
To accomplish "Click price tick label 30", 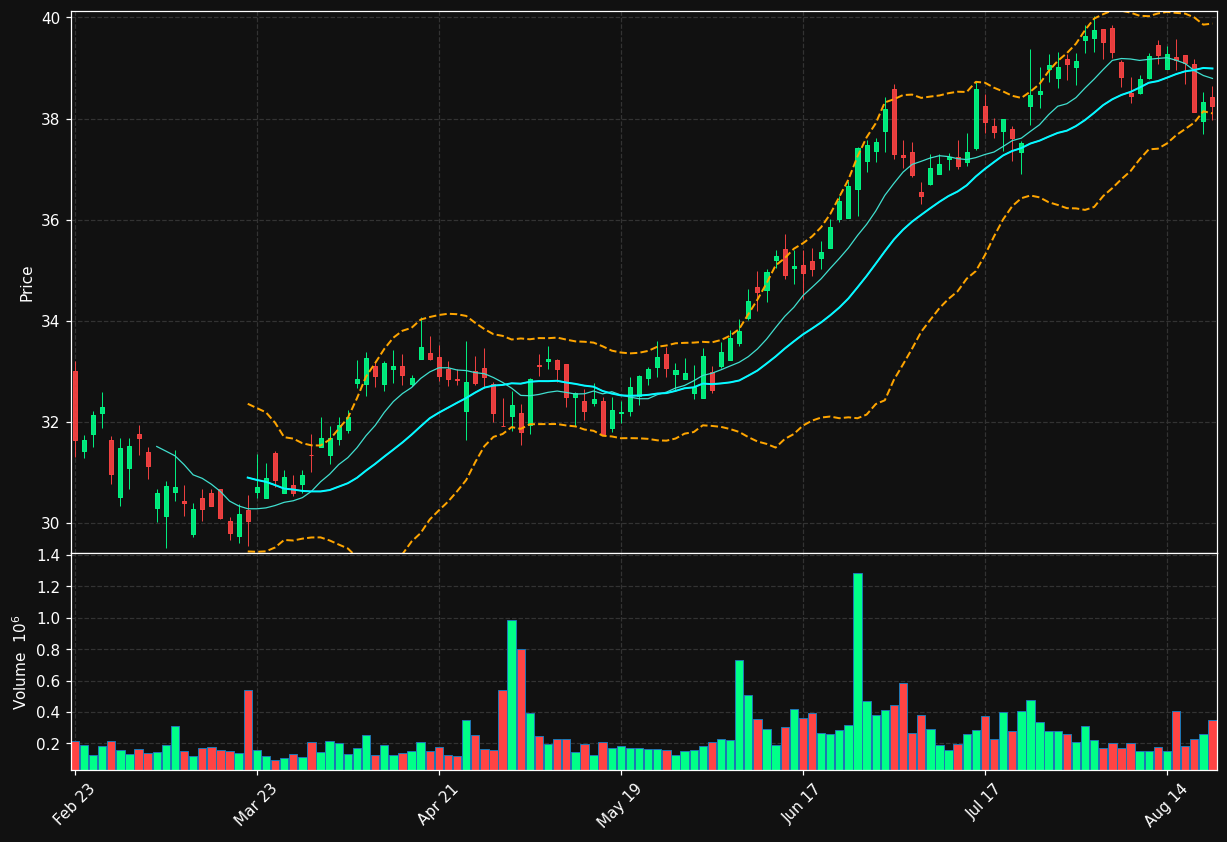I will coord(52,523).
